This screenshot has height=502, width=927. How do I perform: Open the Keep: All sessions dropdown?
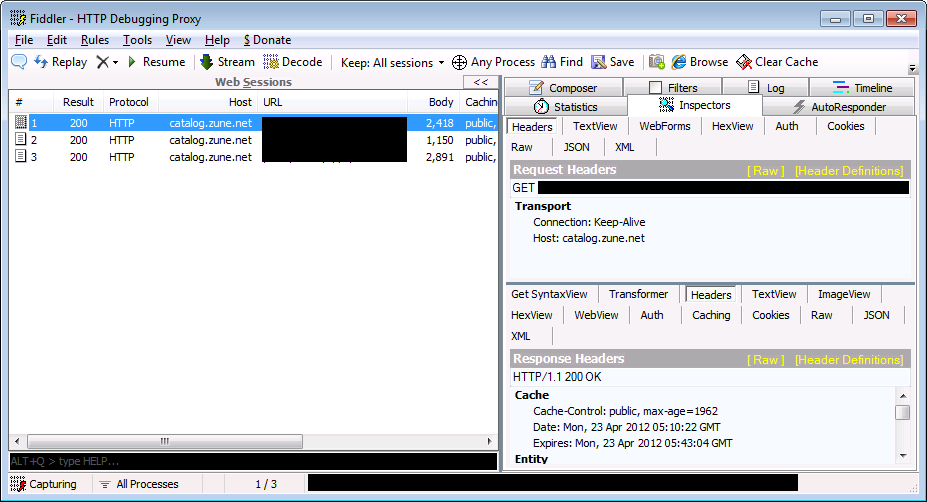tap(393, 62)
